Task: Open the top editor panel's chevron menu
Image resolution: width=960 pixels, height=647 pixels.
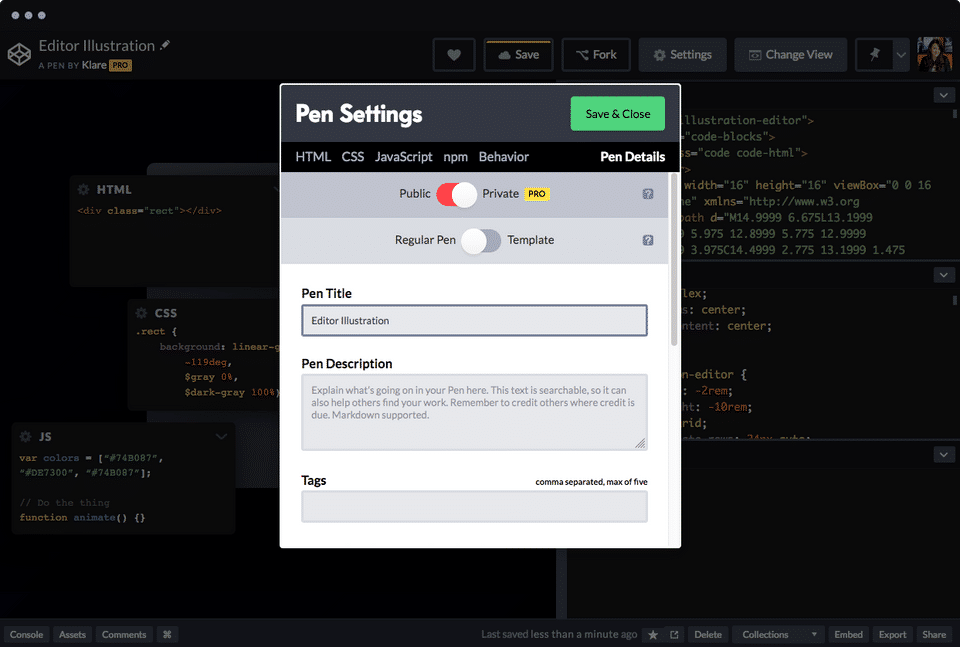Action: pos(943,95)
